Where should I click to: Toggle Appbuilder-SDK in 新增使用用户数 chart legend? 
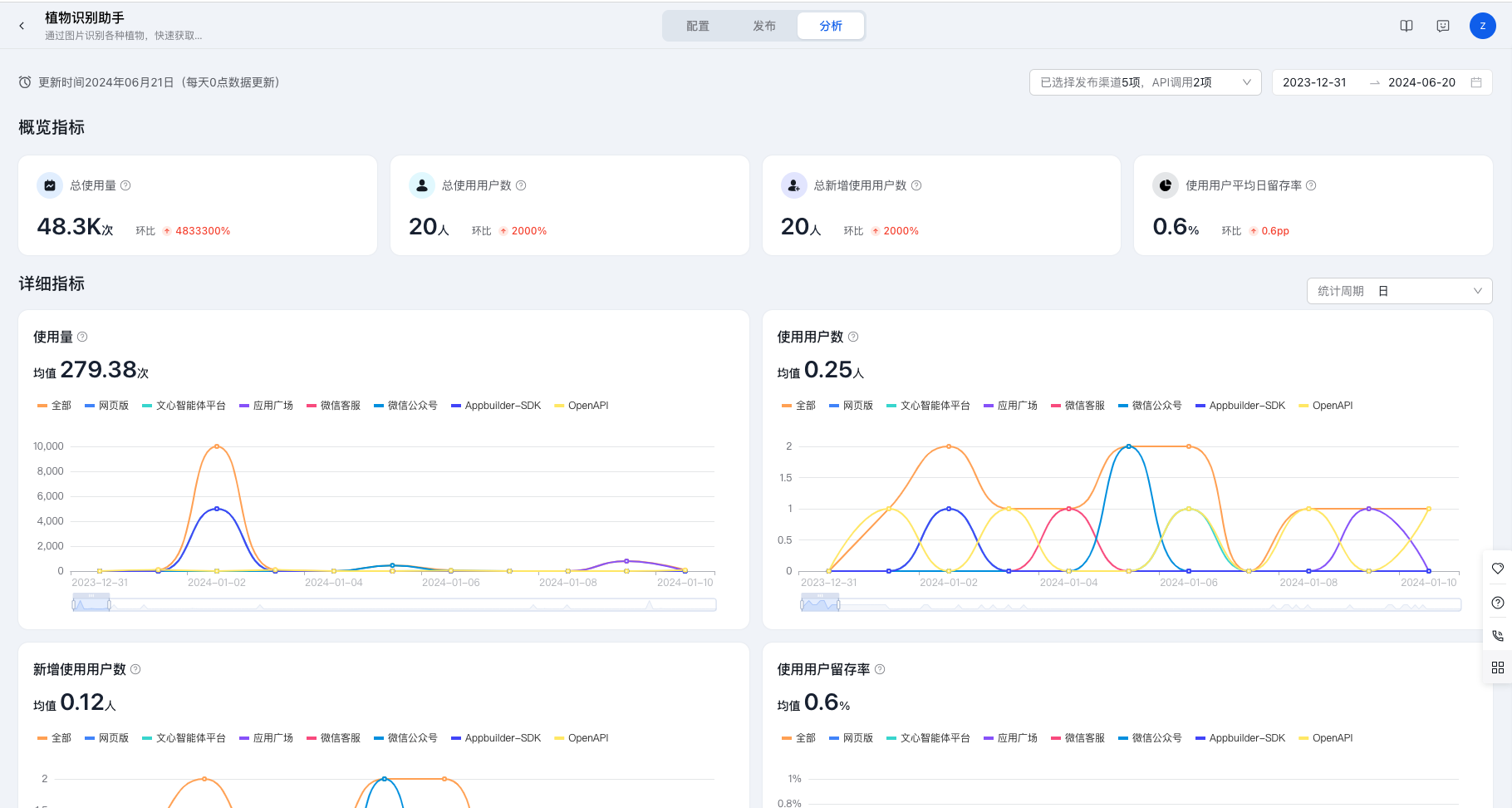click(496, 738)
